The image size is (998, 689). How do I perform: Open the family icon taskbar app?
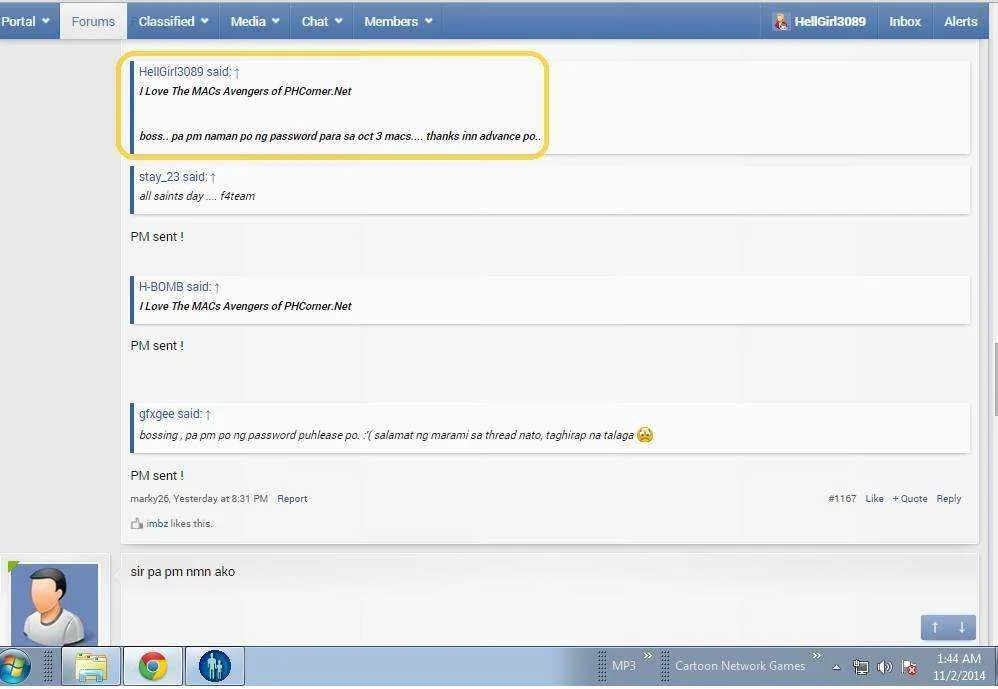[x=214, y=667]
